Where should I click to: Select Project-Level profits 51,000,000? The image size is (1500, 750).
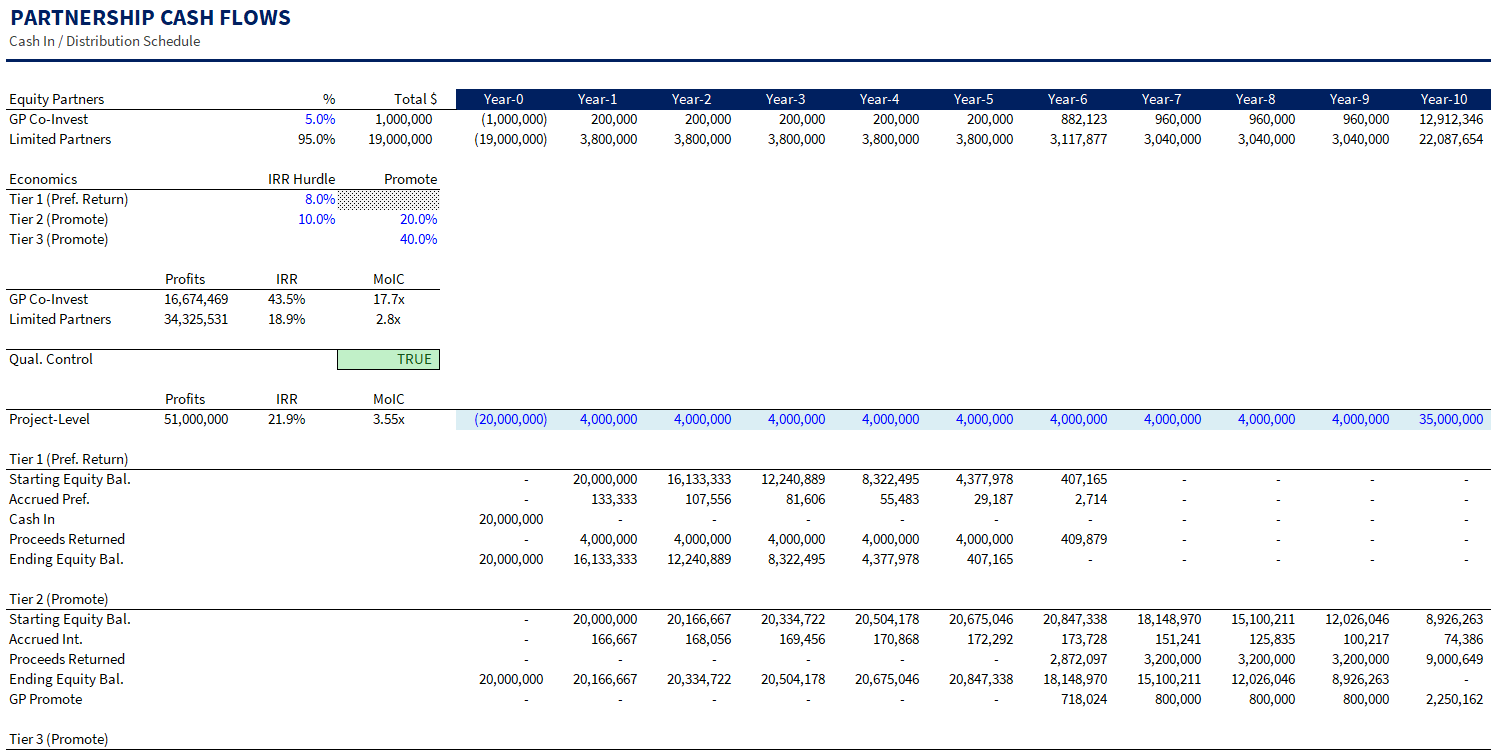coord(196,419)
